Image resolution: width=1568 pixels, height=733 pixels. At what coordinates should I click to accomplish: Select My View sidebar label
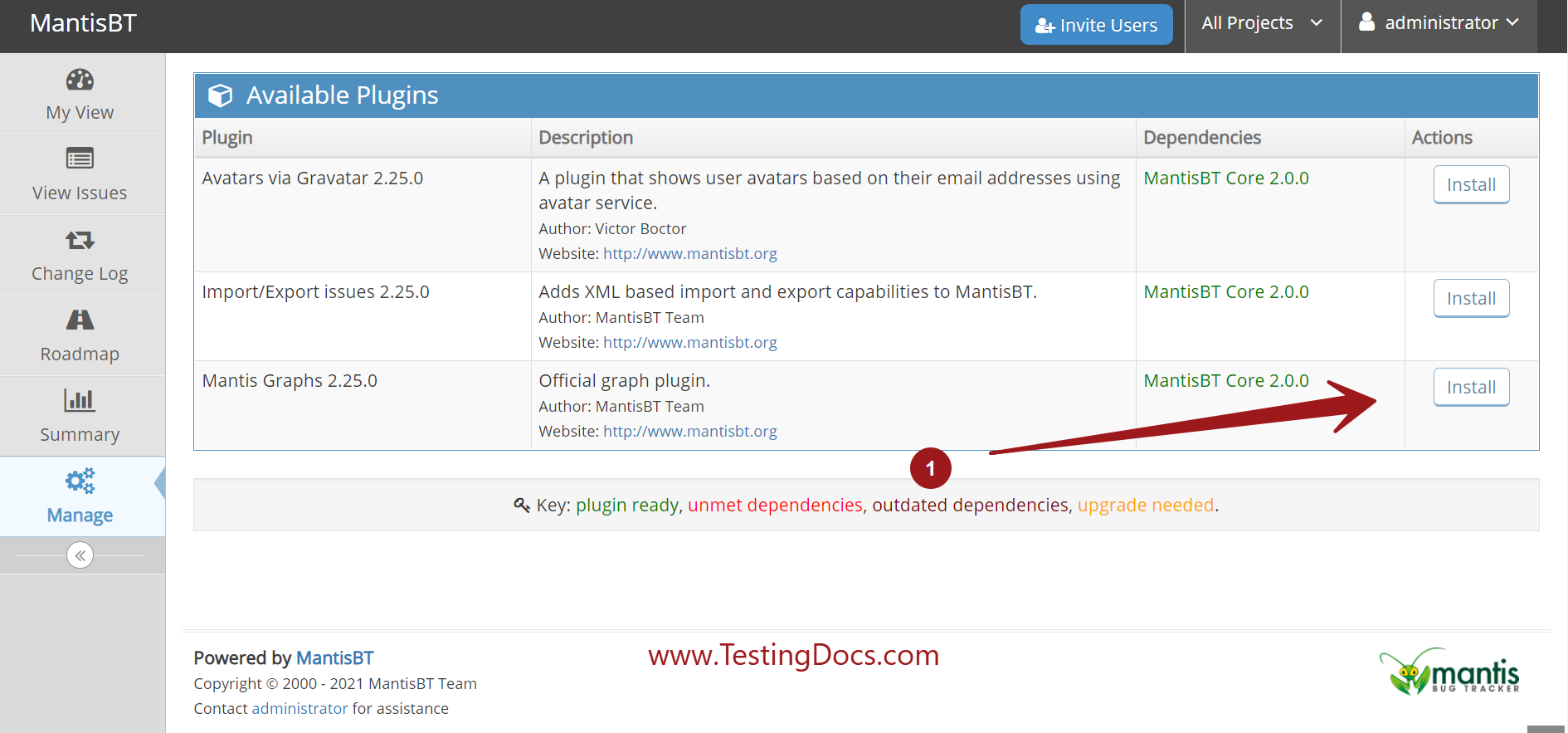tap(80, 112)
